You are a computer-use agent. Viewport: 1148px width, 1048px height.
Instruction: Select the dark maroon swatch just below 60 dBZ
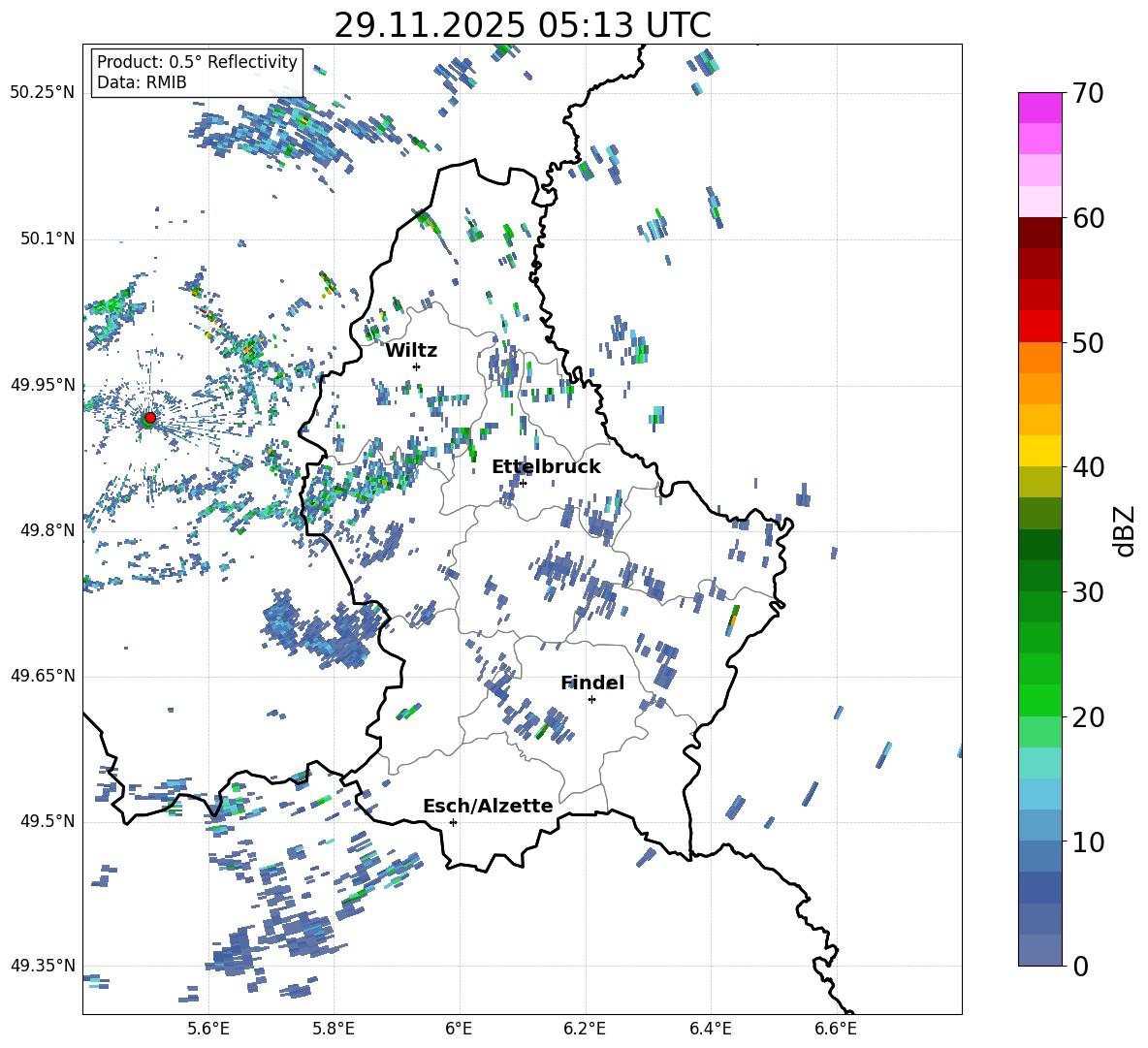coord(1039,233)
